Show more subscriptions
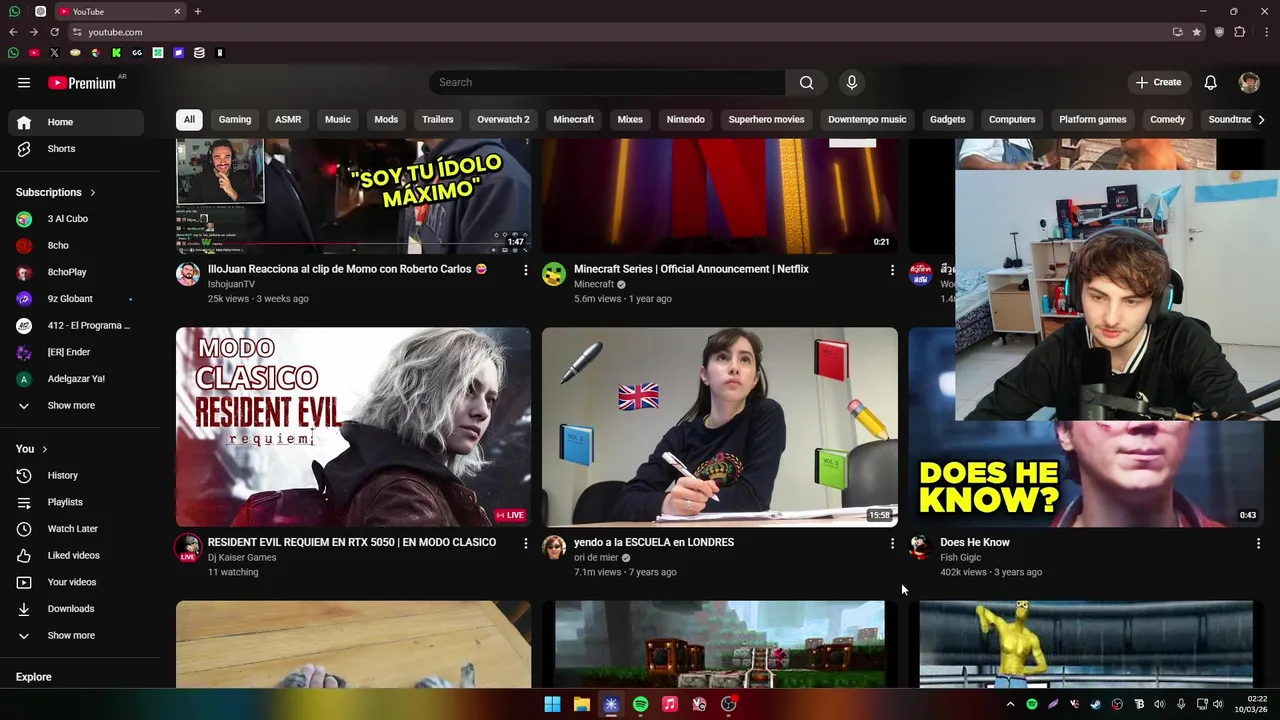 (76, 406)
